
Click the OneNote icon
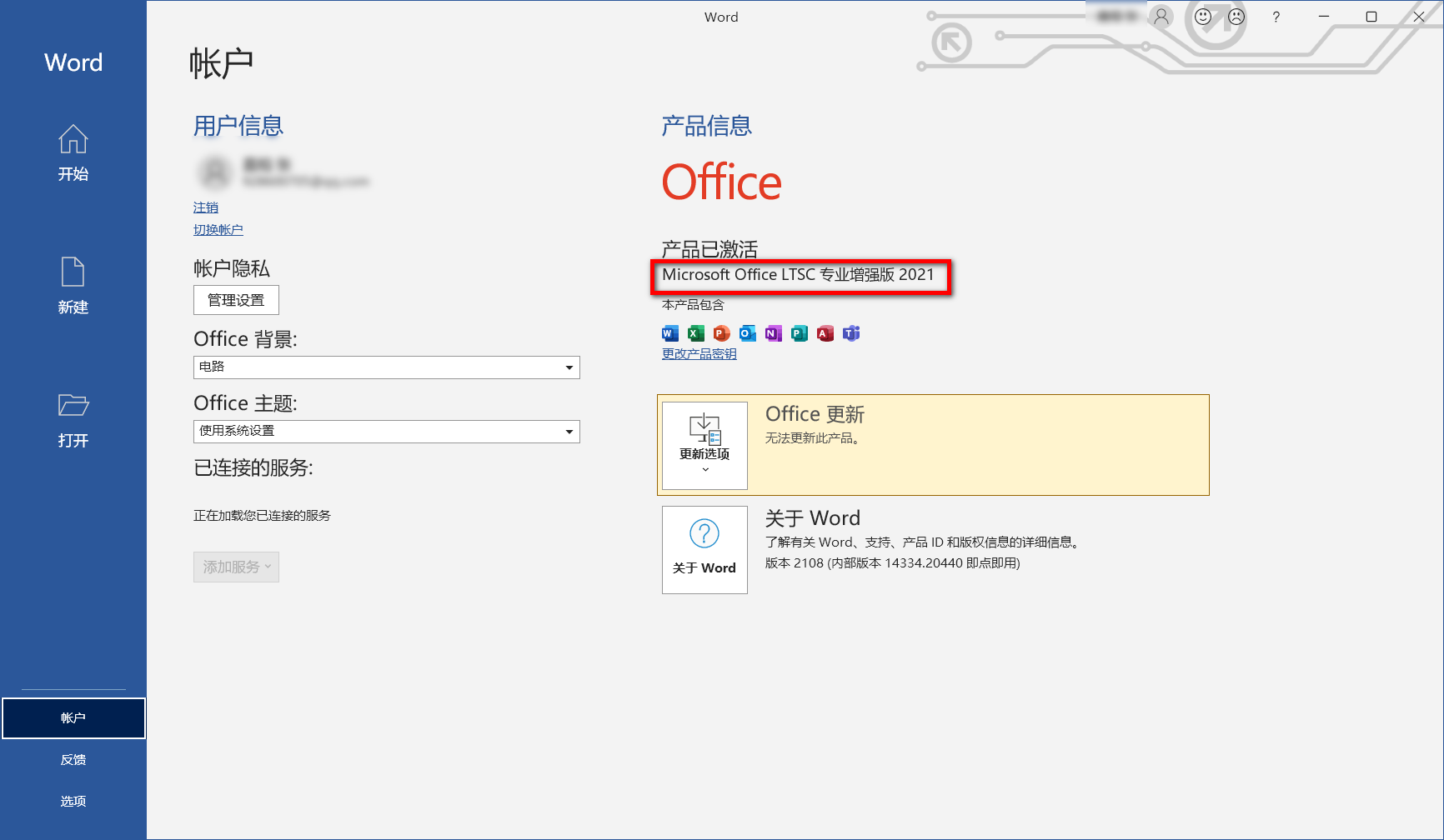pyautogui.click(x=773, y=333)
